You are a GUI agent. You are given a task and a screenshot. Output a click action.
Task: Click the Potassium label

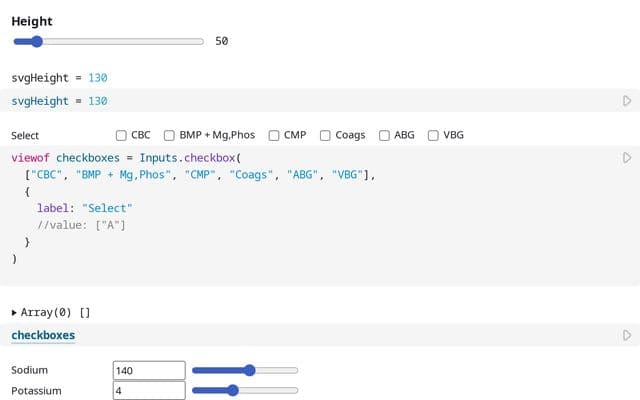36,391
